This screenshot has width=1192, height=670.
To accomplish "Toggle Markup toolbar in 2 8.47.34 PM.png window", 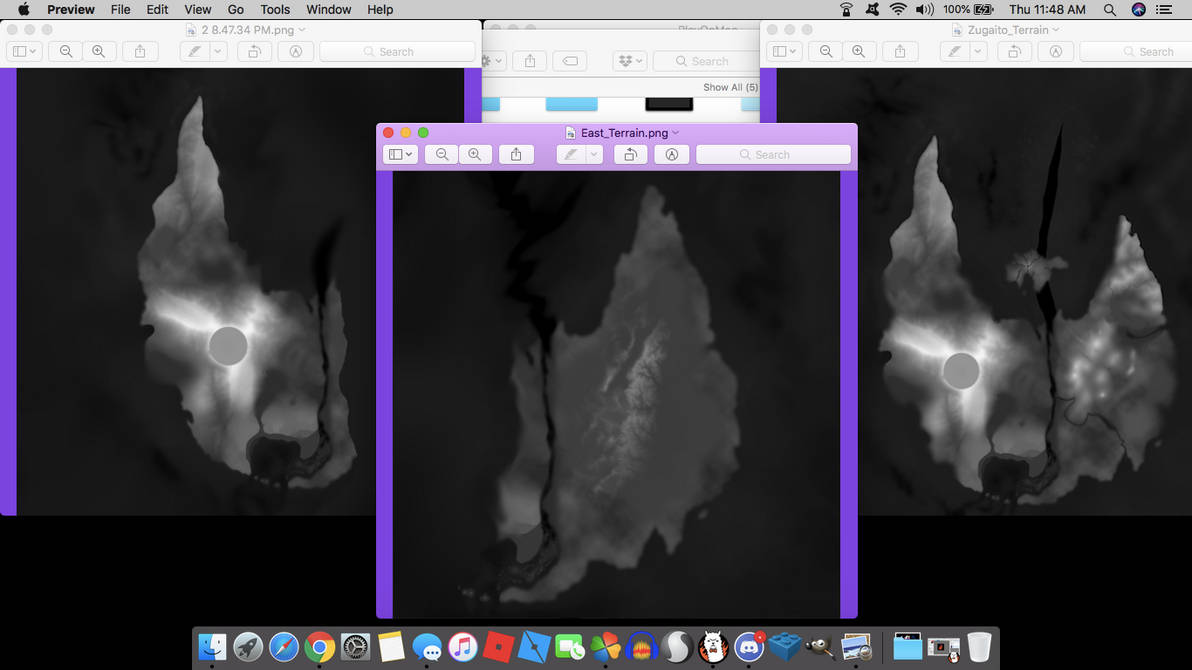I will pyautogui.click(x=296, y=52).
